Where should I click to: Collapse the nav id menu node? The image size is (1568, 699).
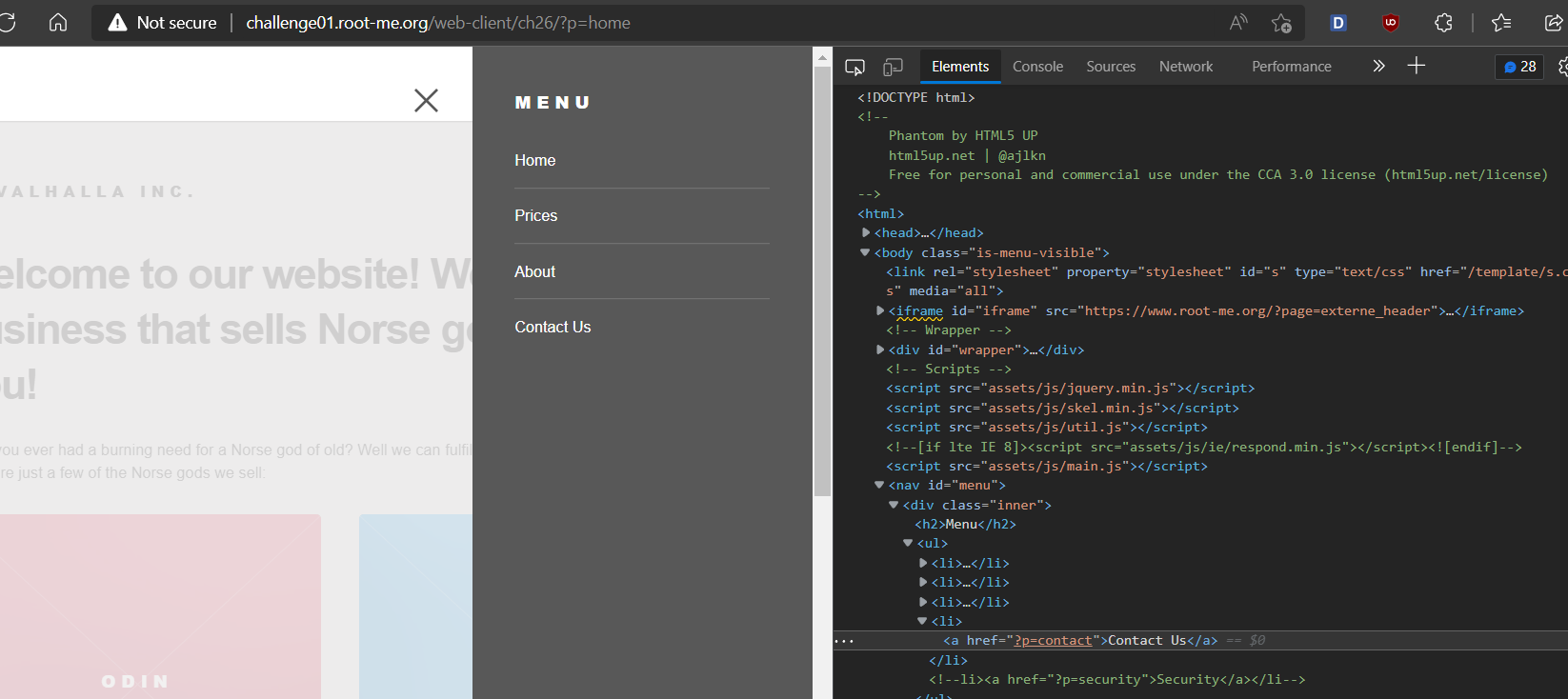coord(879,485)
